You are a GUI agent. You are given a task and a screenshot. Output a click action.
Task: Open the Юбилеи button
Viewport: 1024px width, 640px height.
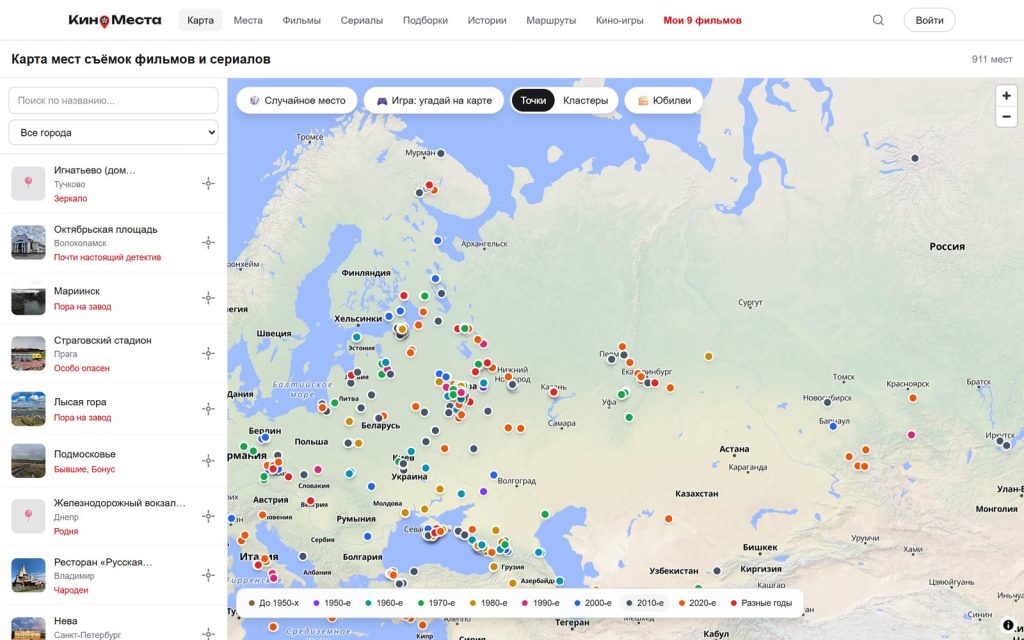tap(664, 101)
